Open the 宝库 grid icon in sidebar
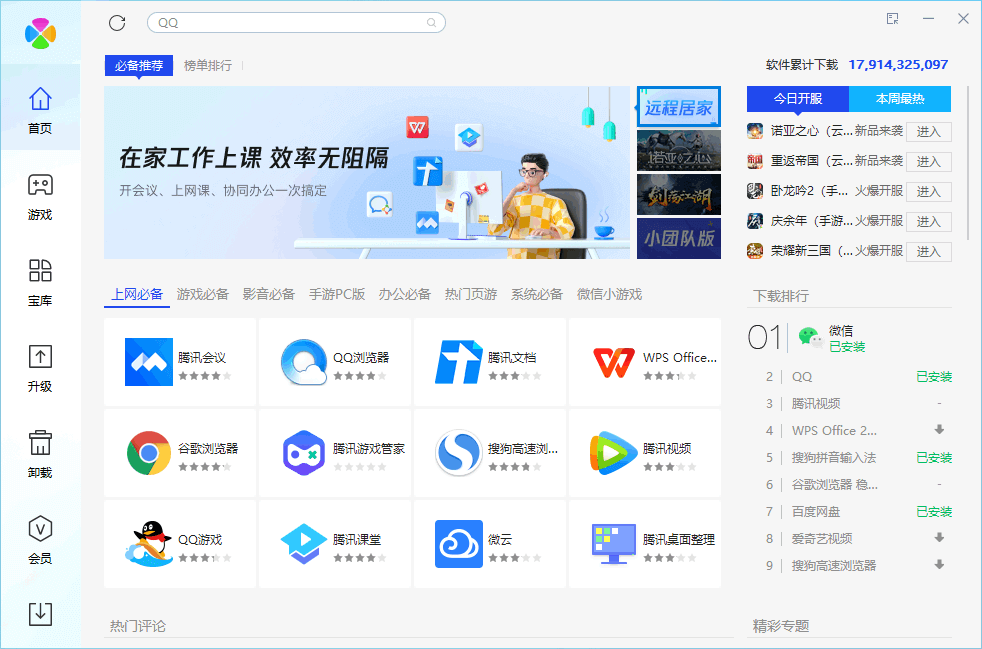This screenshot has width=982, height=649. point(40,271)
